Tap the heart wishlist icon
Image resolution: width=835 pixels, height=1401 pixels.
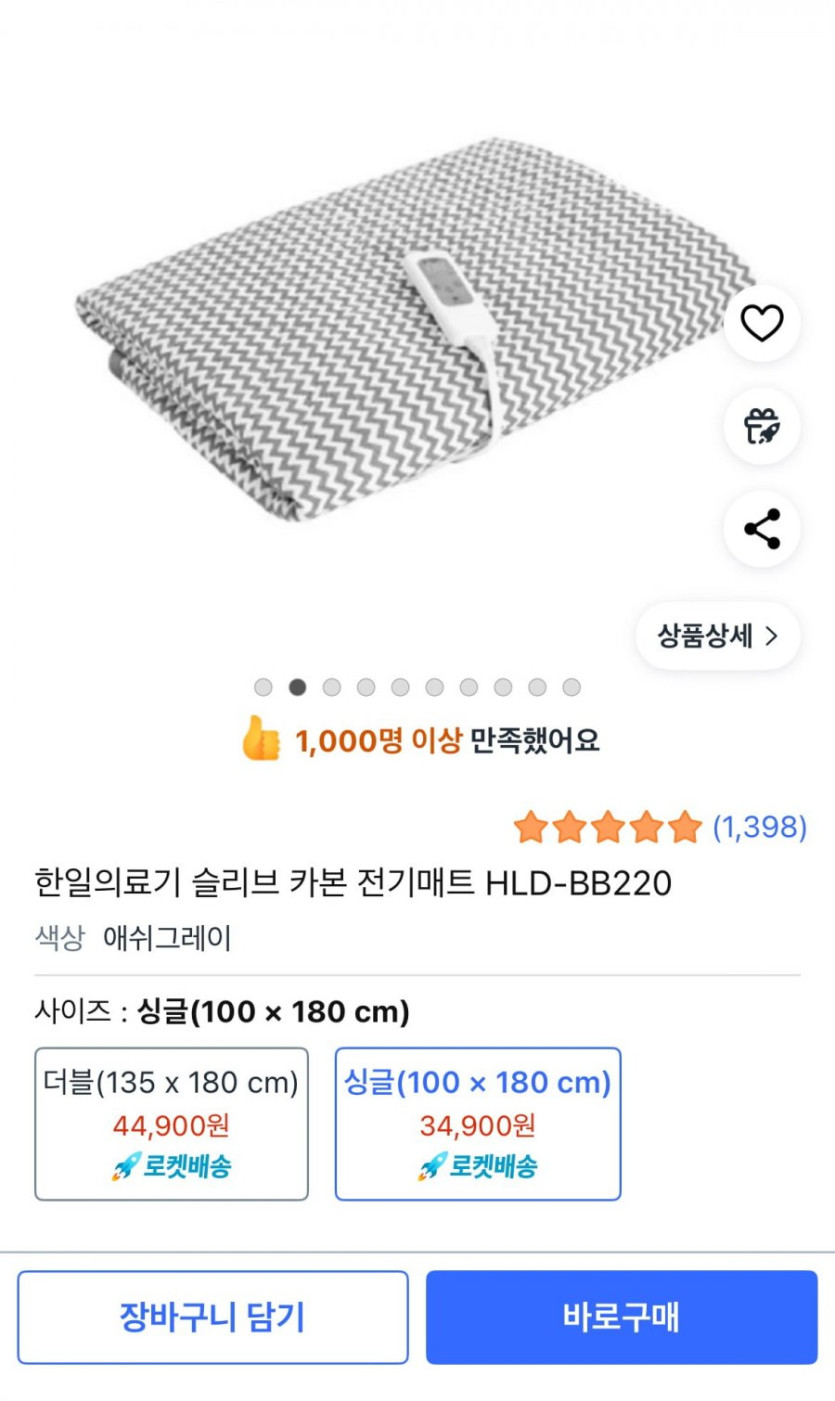click(762, 323)
